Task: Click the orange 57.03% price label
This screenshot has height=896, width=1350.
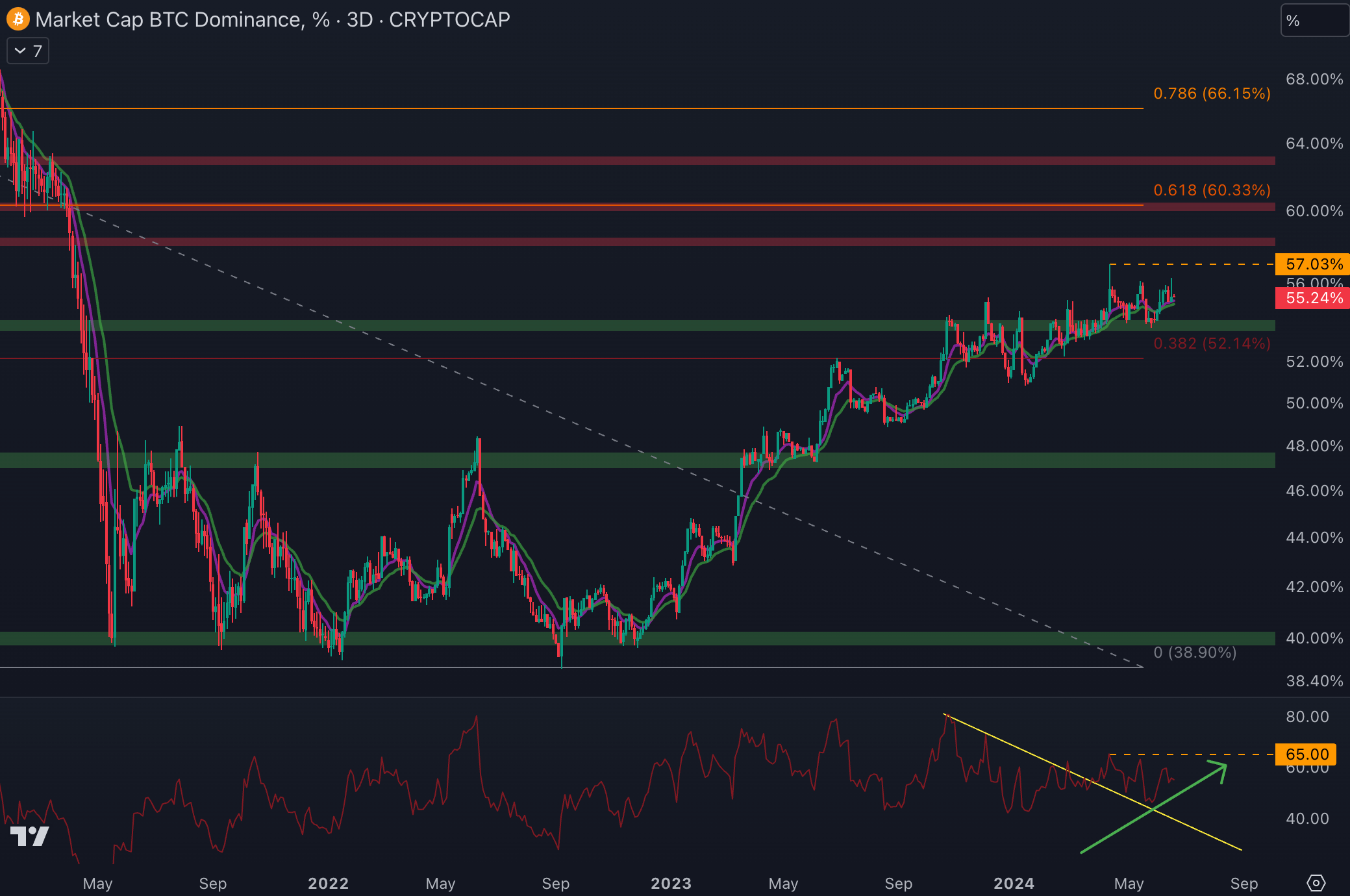Action: tap(1313, 264)
